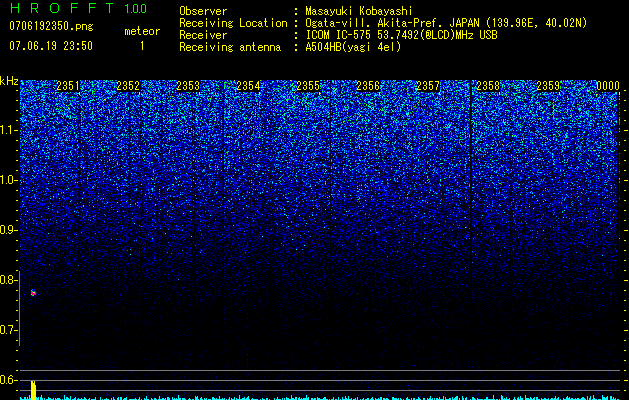Click the 2353 time marker
The width and height of the screenshot is (629, 400).
(x=188, y=86)
